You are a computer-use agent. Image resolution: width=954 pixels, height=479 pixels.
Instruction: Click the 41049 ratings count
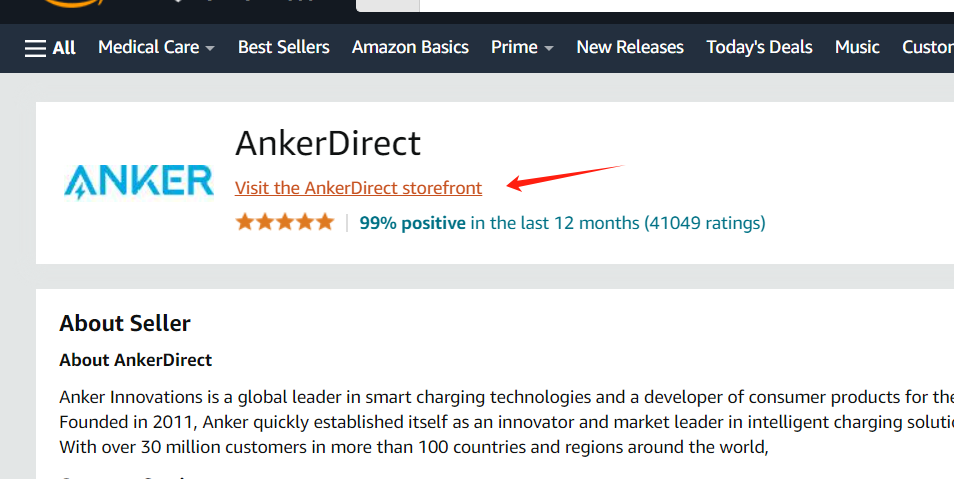coord(704,223)
